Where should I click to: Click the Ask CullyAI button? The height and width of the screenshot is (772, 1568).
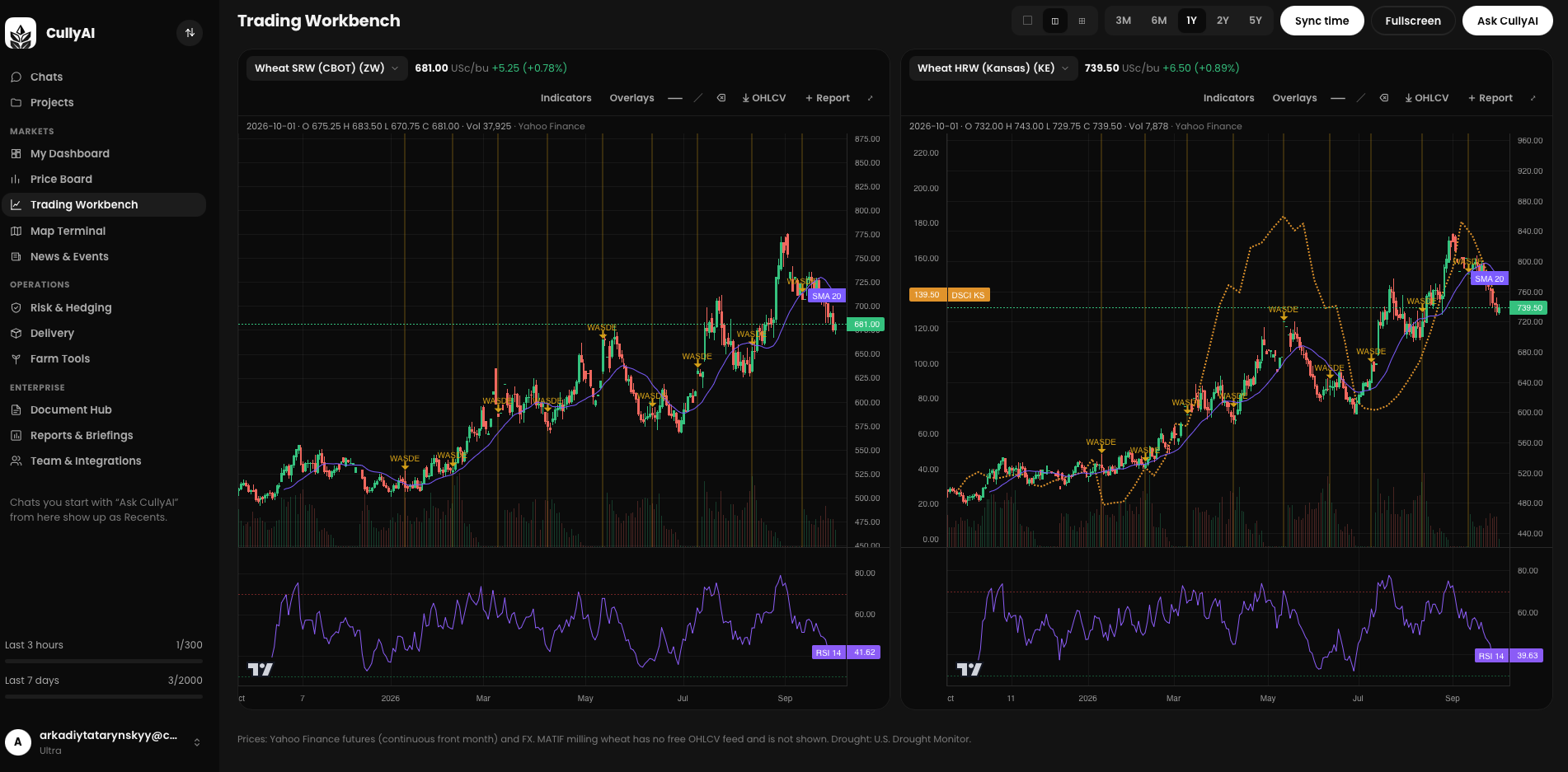tap(1507, 21)
